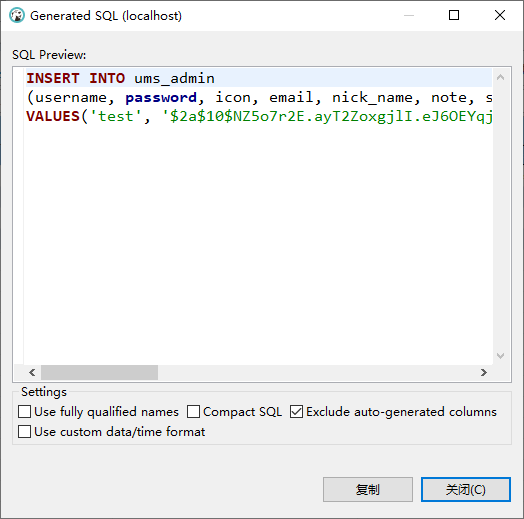Click the horizontal scrollbar right arrow
This screenshot has height=519, width=524.
click(484, 372)
